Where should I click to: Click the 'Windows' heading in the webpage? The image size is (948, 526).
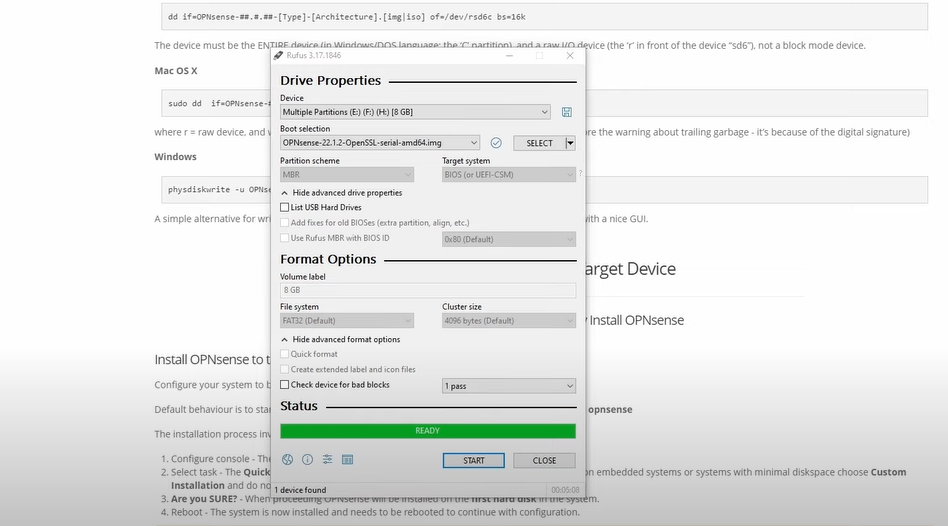tap(175, 157)
